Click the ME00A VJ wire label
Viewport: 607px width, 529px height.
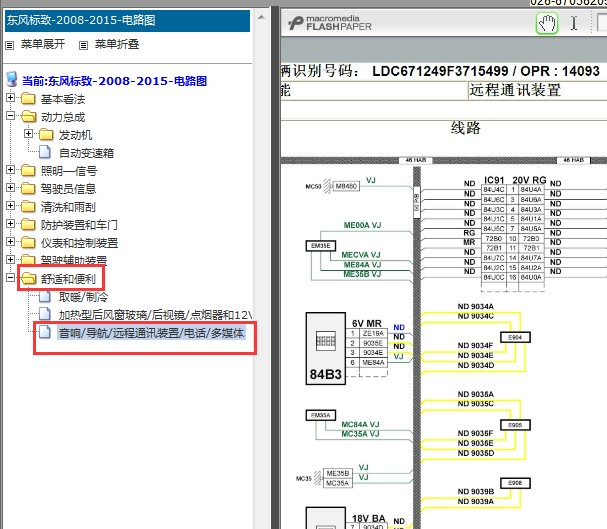362,225
